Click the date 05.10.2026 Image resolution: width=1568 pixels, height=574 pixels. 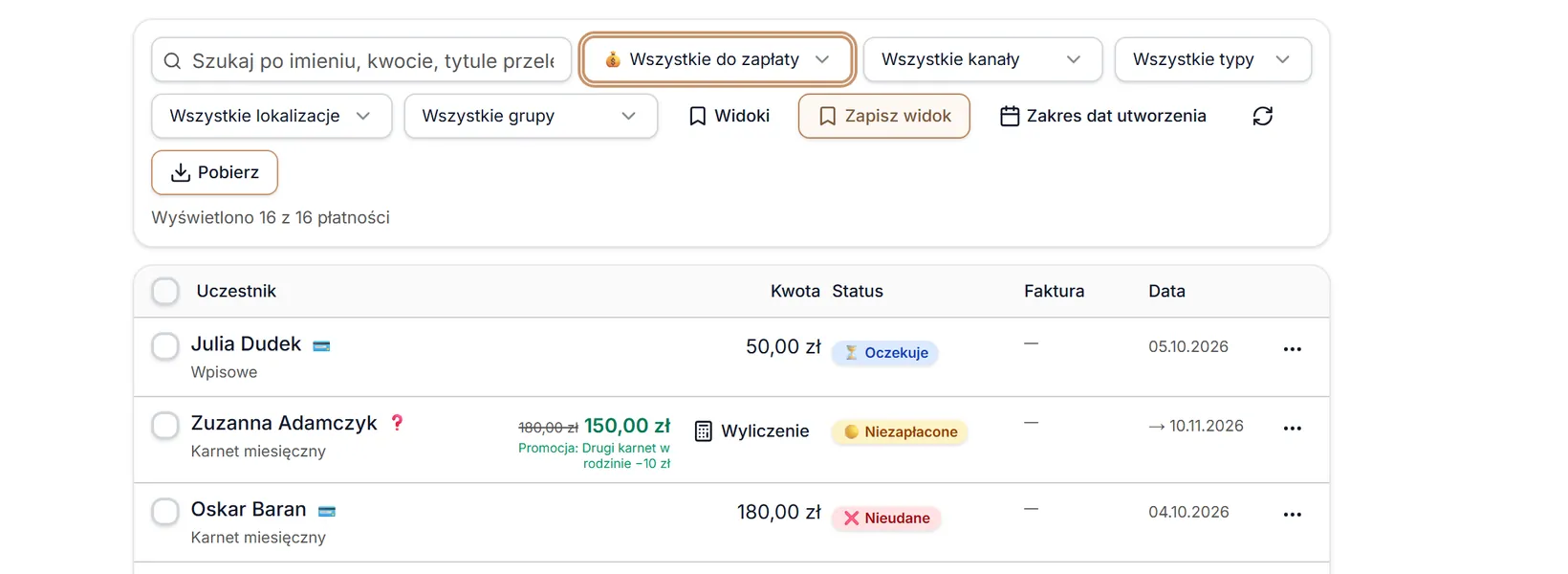click(x=1188, y=346)
